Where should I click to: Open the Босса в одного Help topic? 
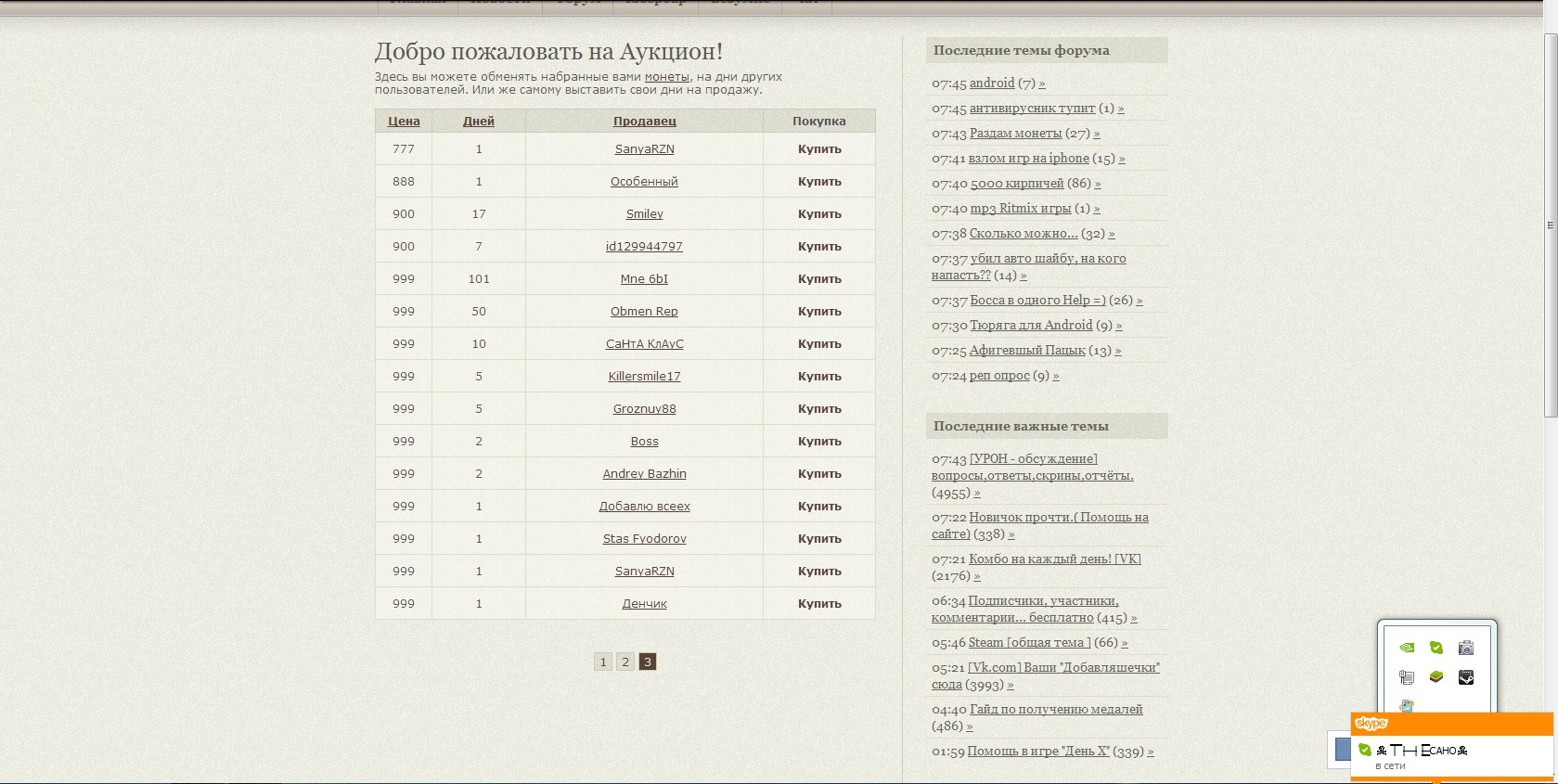1037,300
